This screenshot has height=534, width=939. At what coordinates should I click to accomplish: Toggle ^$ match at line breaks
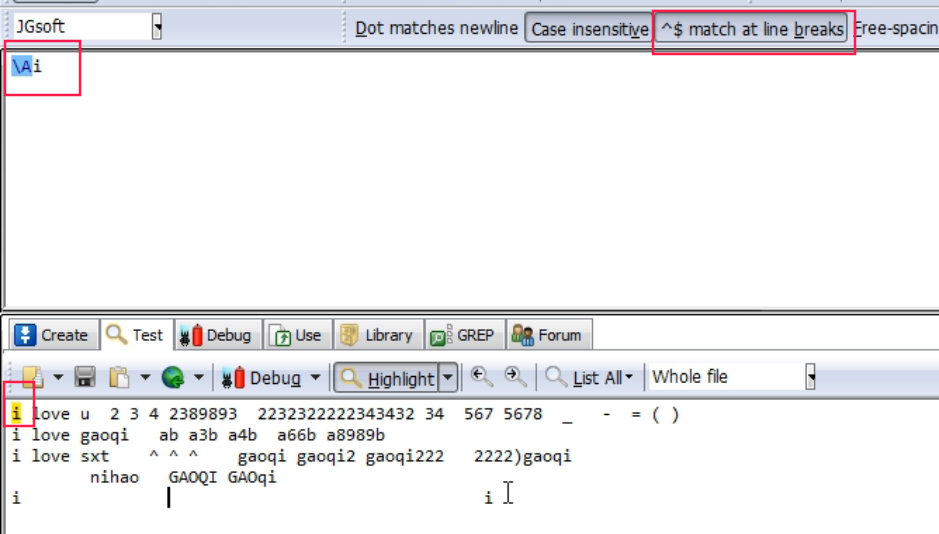pos(752,28)
